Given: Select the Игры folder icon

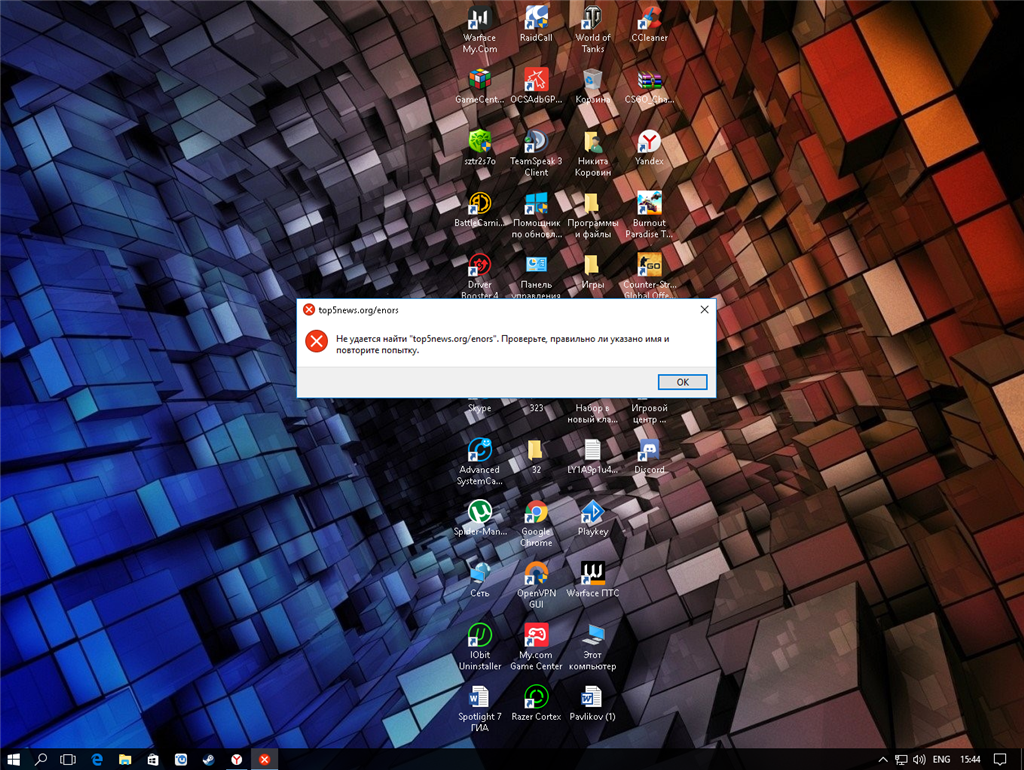Looking at the screenshot, I should tap(593, 271).
